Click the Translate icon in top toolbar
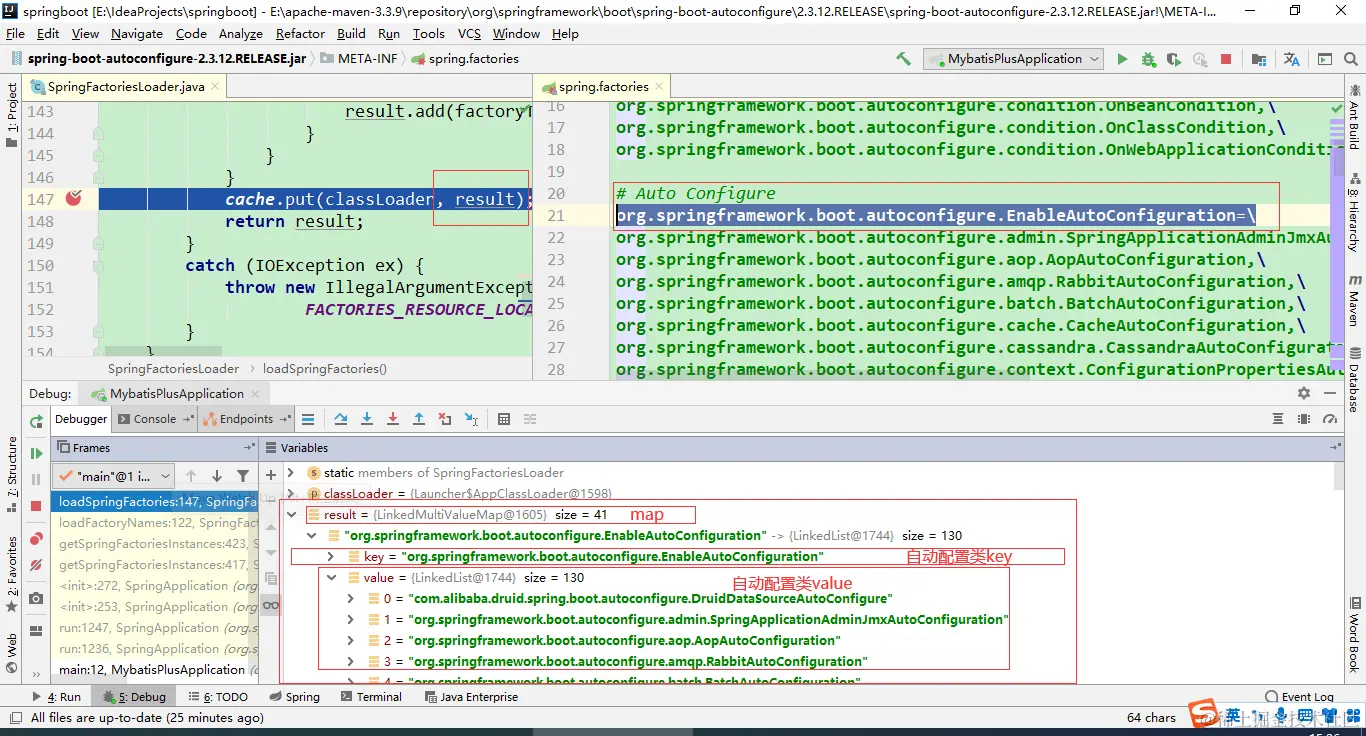This screenshot has width=1366, height=736. (1292, 59)
